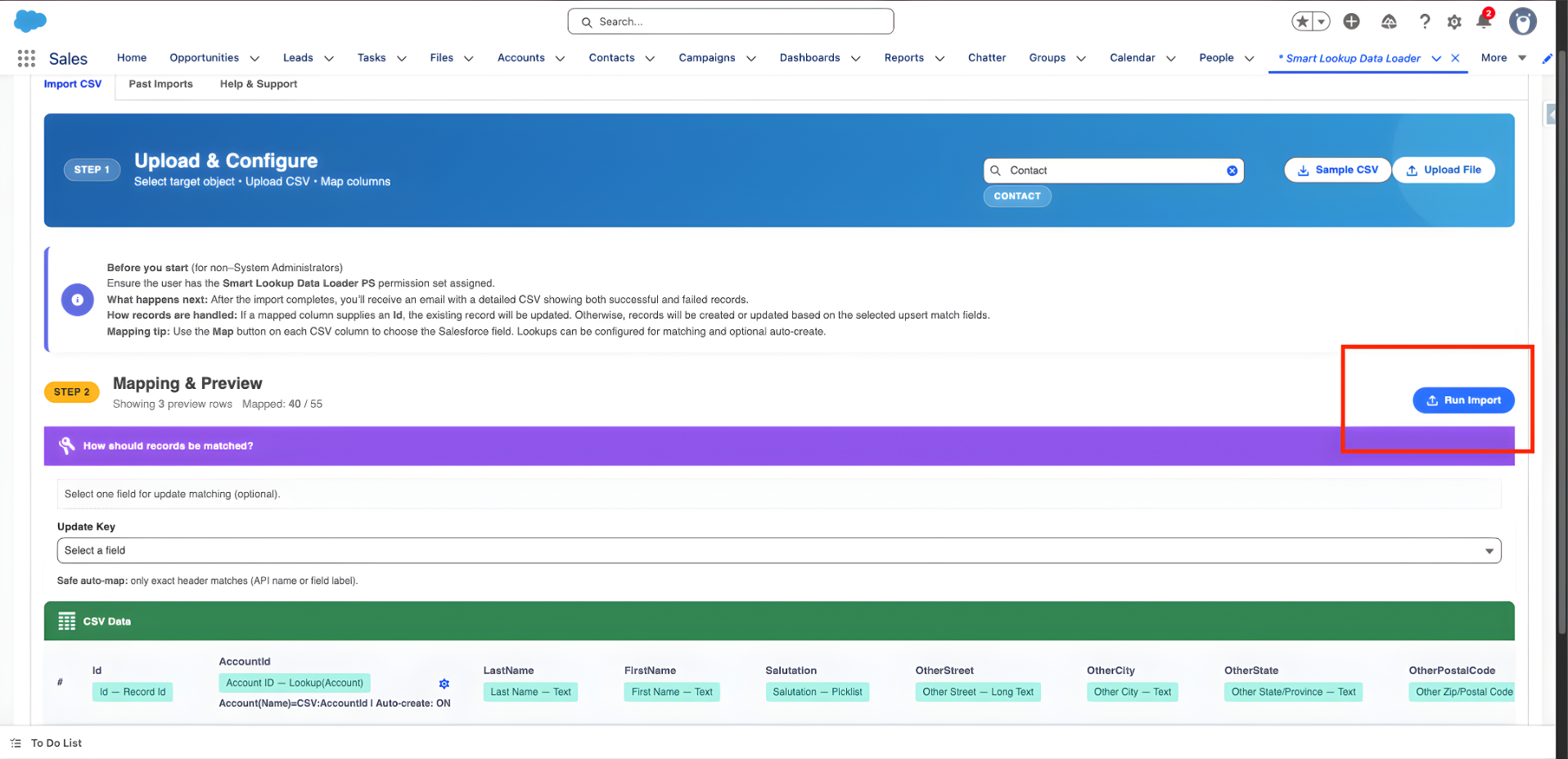This screenshot has height=759, width=1568.
Task: Click the Upload File button
Action: (x=1444, y=169)
